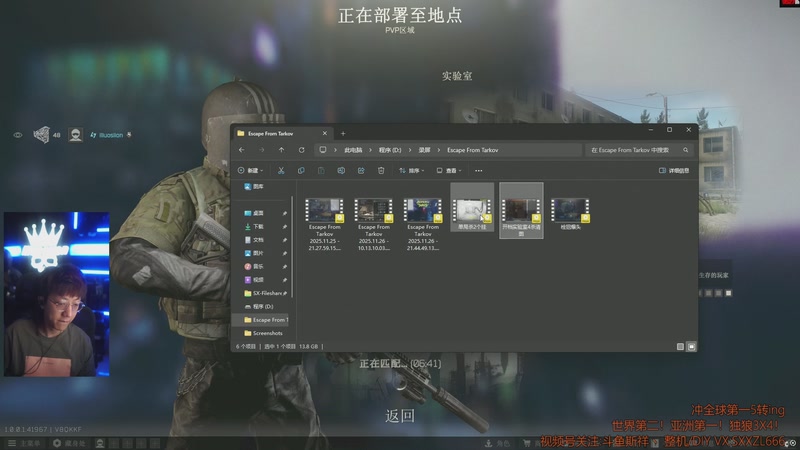Toggle the eye visibility icon in game lobby
The width and height of the screenshot is (800, 450).
pyautogui.click(x=18, y=135)
